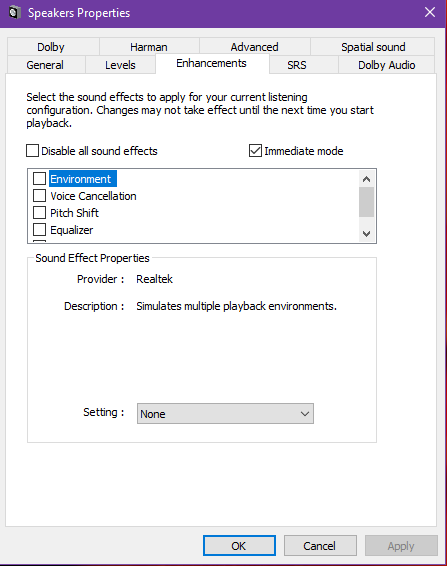Check the Equalizer checkbox
The width and height of the screenshot is (447, 566).
click(x=39, y=230)
